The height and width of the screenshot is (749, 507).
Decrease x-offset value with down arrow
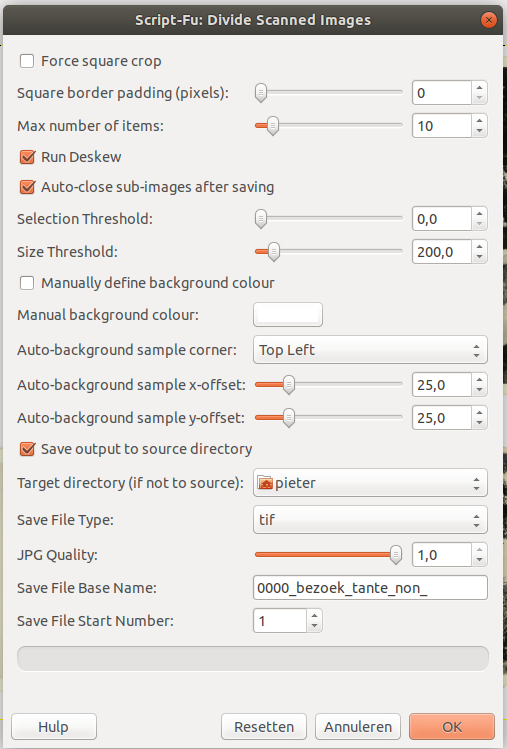click(x=479, y=390)
